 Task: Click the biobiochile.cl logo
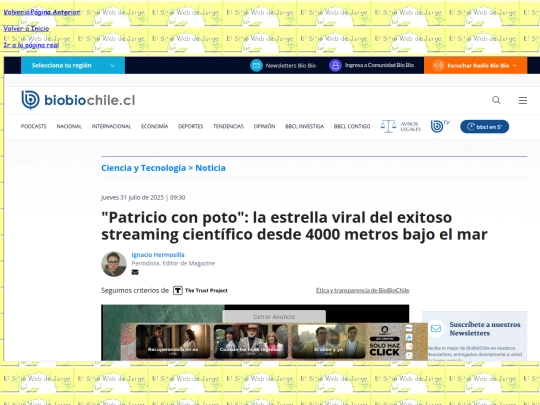point(78,100)
